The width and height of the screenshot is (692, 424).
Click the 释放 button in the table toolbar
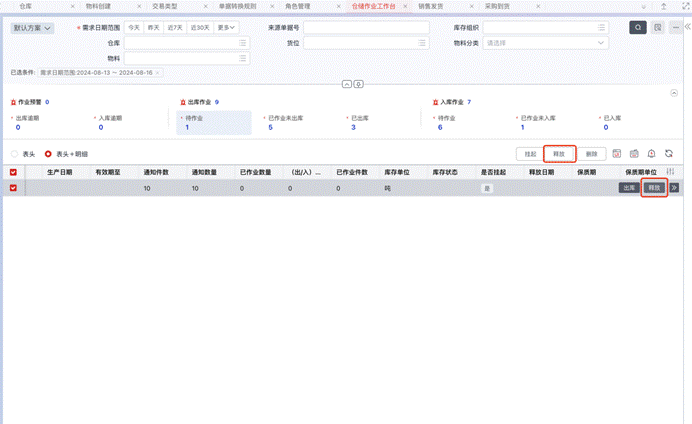click(559, 154)
